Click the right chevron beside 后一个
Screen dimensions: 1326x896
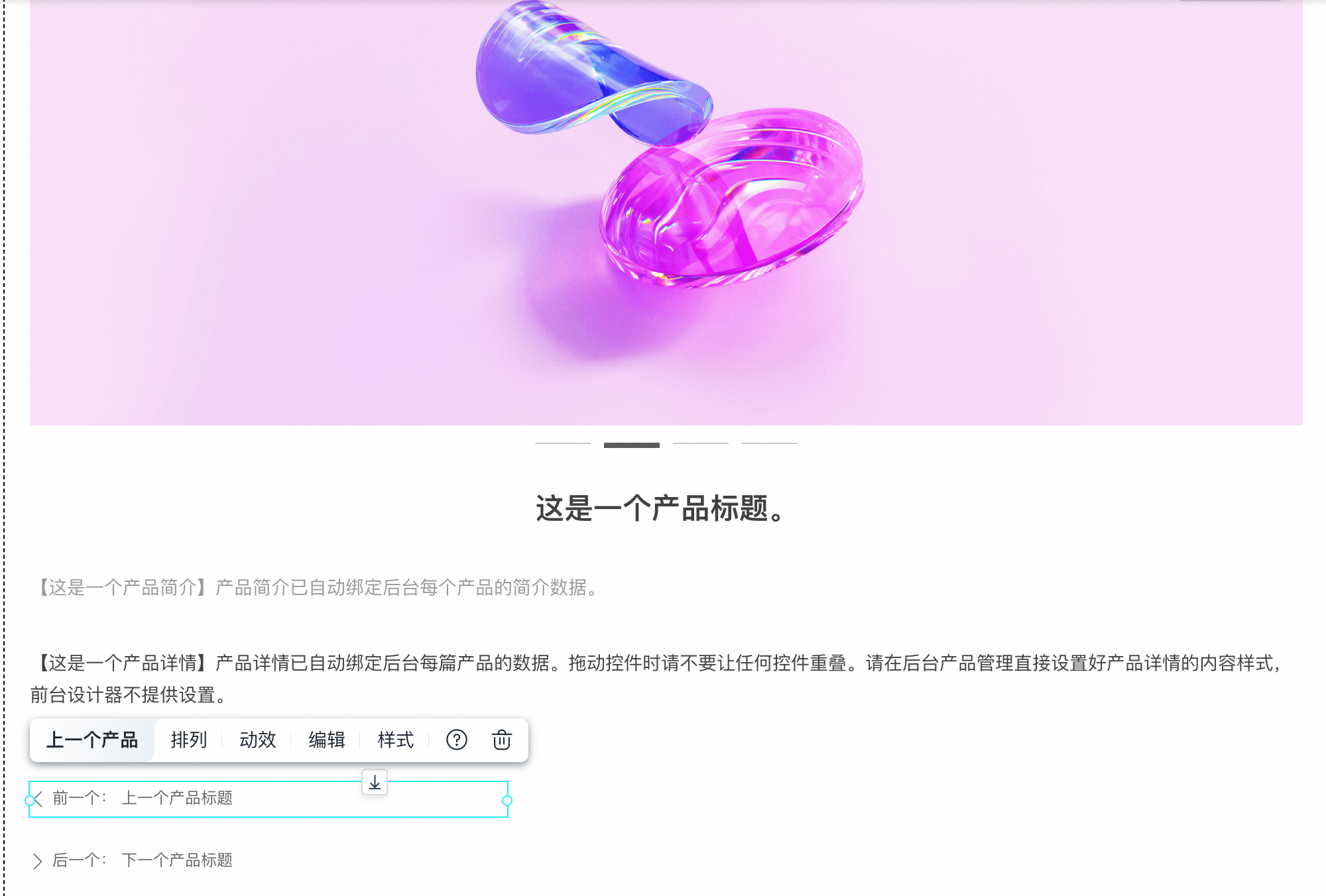[38, 861]
